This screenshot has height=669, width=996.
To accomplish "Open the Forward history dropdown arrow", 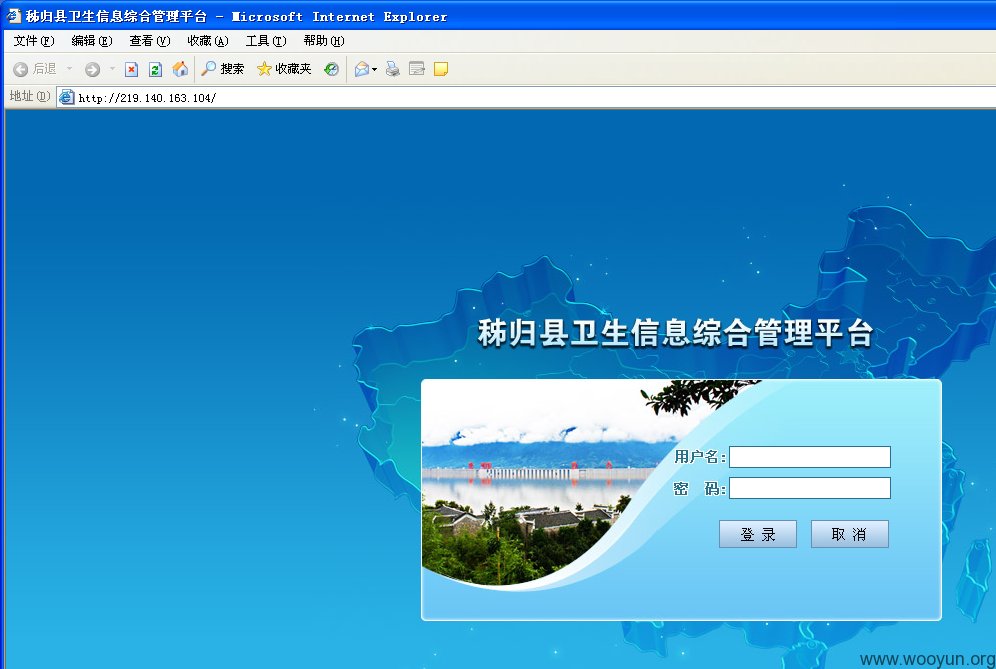I will 112,69.
